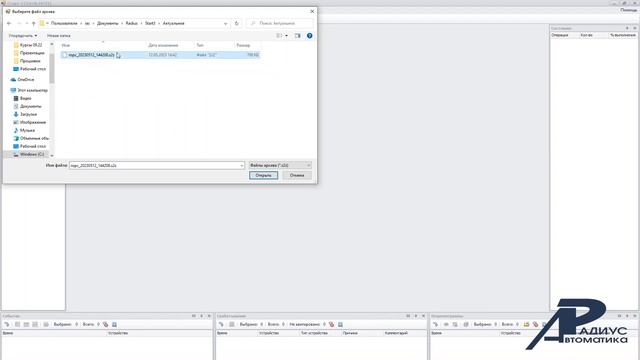640x360 pixels.
Task: Close the file selection dialog
Action: pos(312,11)
